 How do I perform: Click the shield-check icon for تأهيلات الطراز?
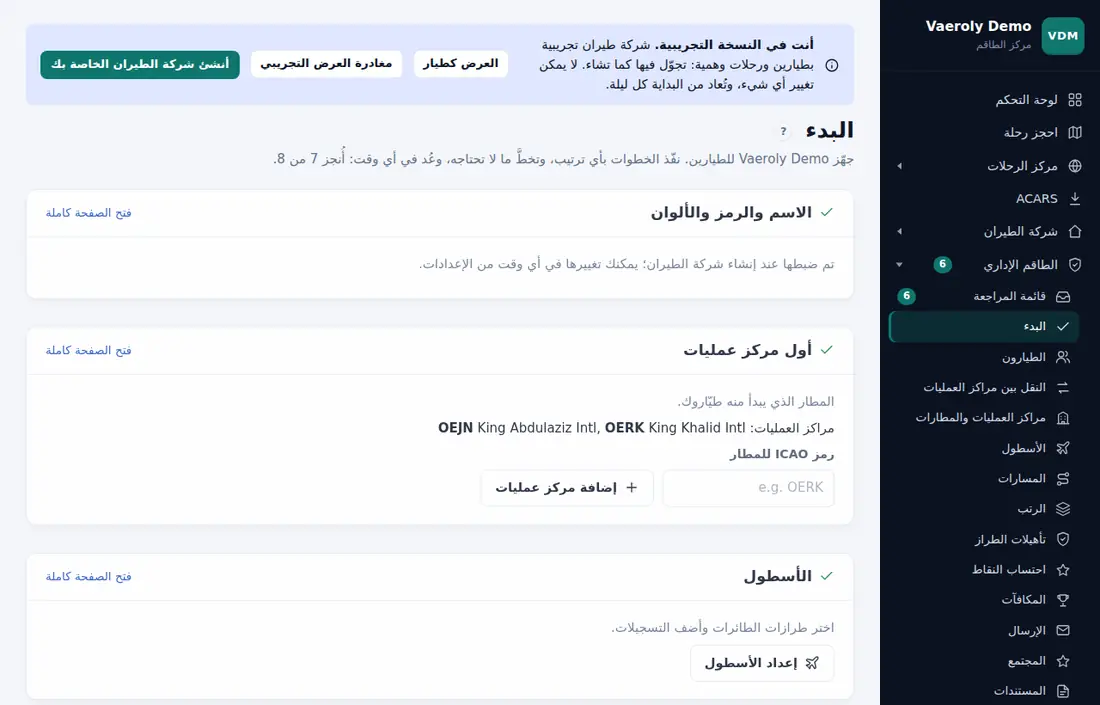[1063, 539]
